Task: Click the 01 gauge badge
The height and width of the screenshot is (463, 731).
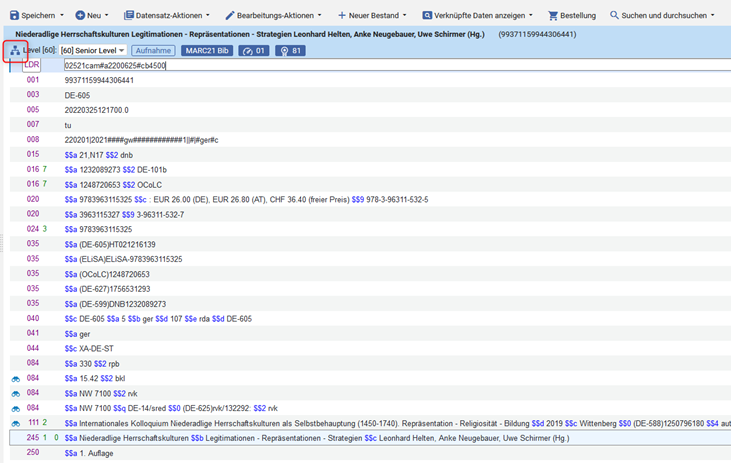Action: 254,51
